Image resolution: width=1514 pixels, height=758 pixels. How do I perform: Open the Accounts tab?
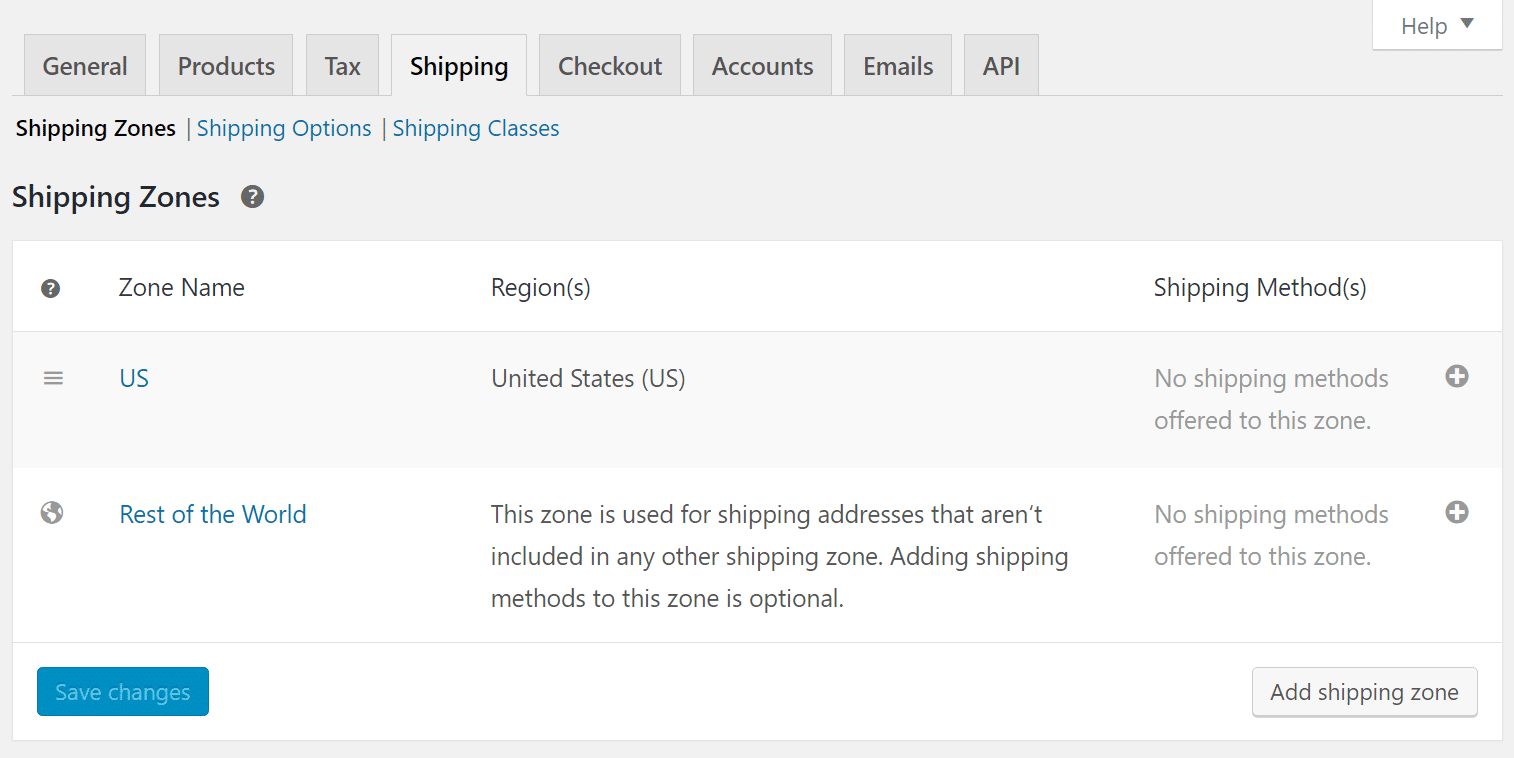[762, 66]
